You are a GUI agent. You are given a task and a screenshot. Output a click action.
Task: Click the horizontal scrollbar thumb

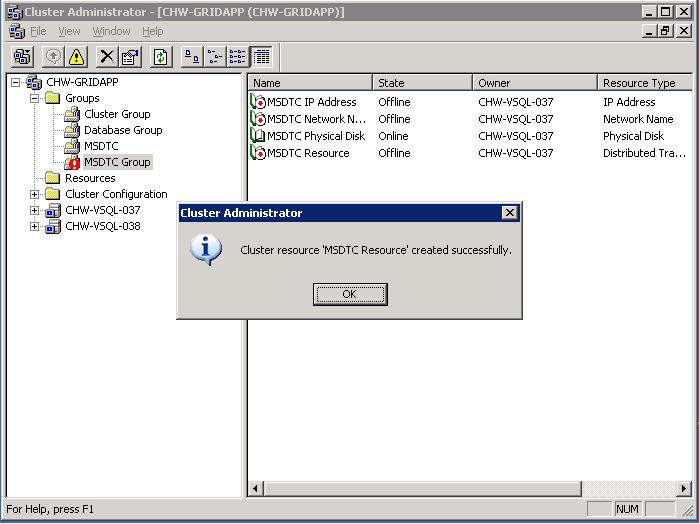tap(422, 489)
